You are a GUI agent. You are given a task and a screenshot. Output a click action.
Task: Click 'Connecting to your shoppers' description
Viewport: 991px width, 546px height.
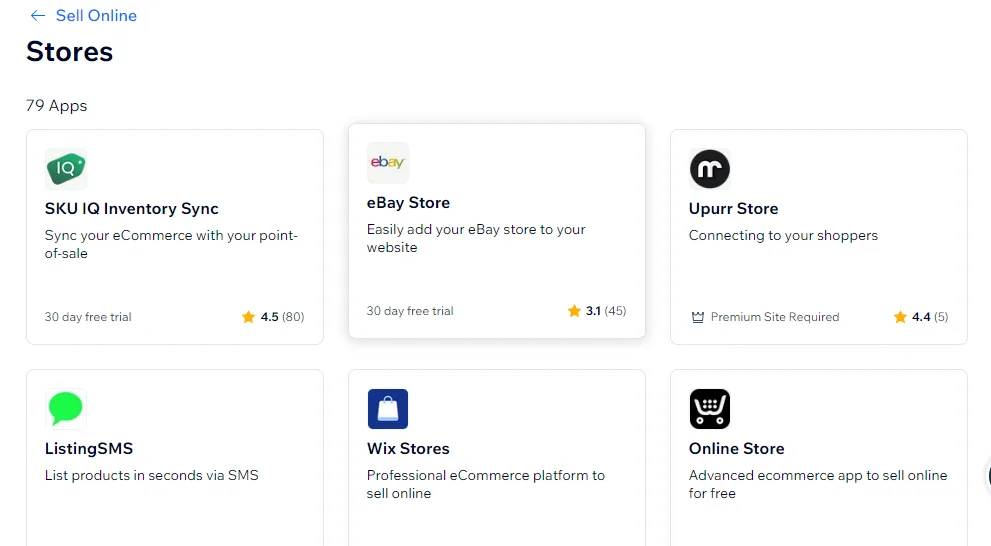pyautogui.click(x=783, y=235)
